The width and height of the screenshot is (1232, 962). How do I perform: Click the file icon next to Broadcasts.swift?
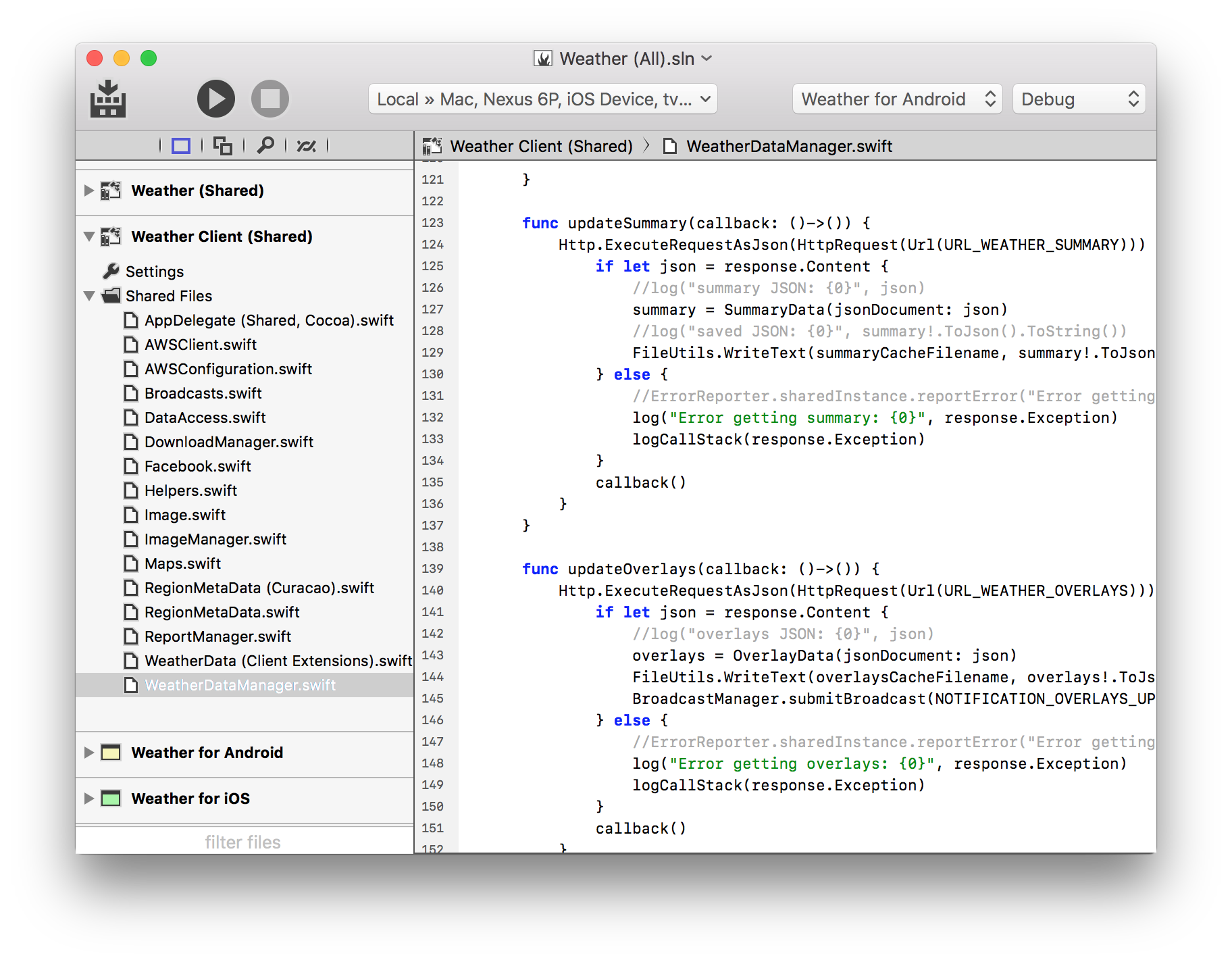coord(131,393)
